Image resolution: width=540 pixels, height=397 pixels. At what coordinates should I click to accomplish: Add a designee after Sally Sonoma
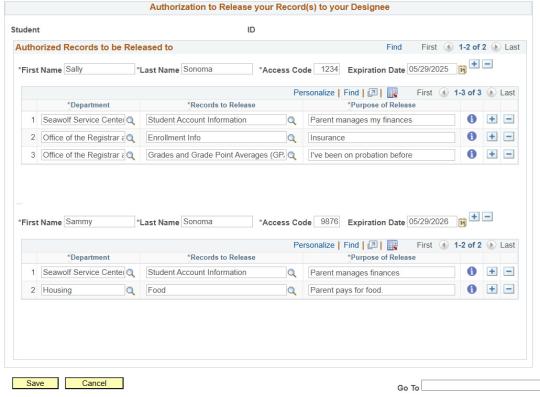[x=475, y=64]
